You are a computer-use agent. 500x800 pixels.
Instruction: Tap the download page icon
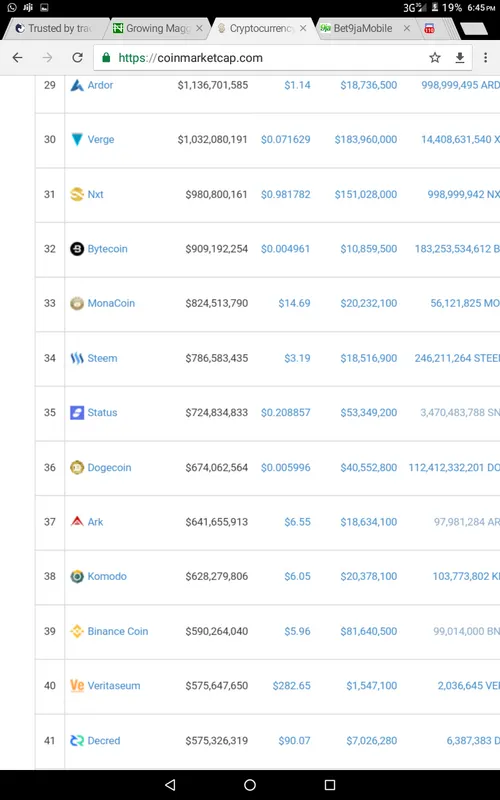coord(460,58)
